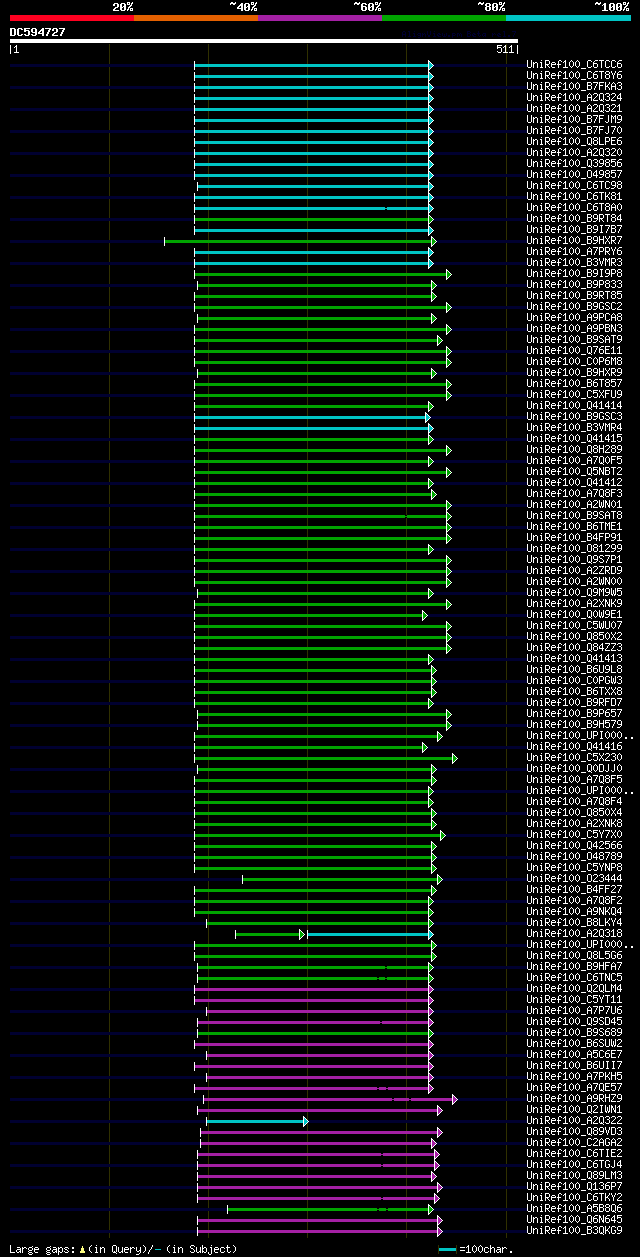This screenshot has height=1257, width=640.
Task: Click the UniRef100_B4FP91 label
Action: [574, 537]
